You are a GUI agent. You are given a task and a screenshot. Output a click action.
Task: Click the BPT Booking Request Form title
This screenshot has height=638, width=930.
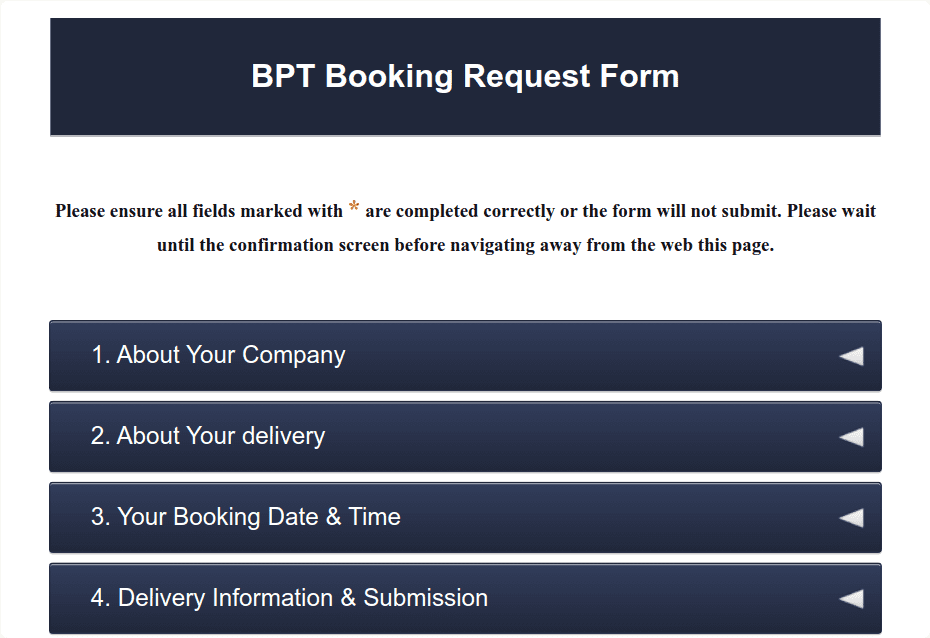465,76
